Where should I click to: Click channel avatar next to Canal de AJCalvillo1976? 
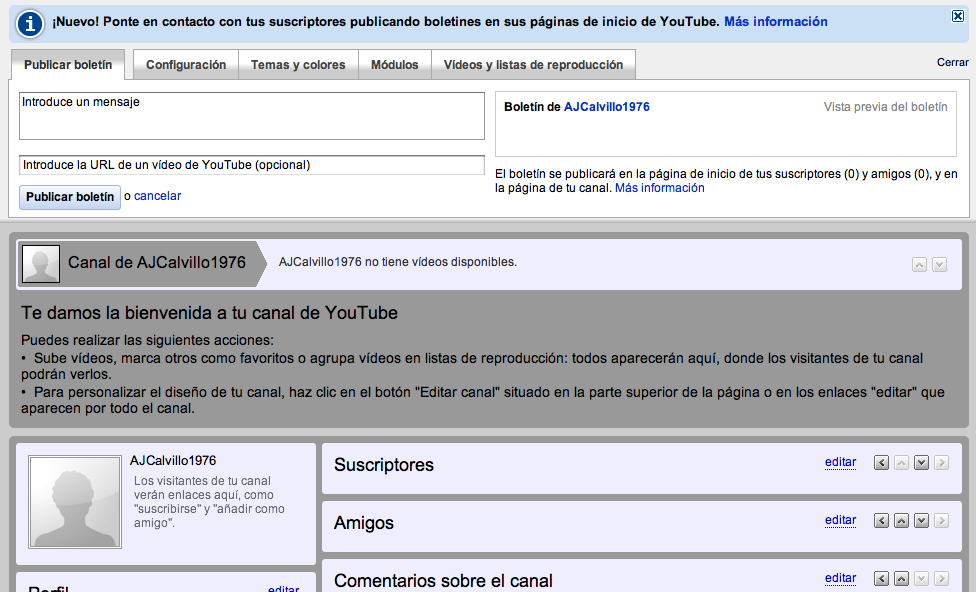[x=41, y=264]
